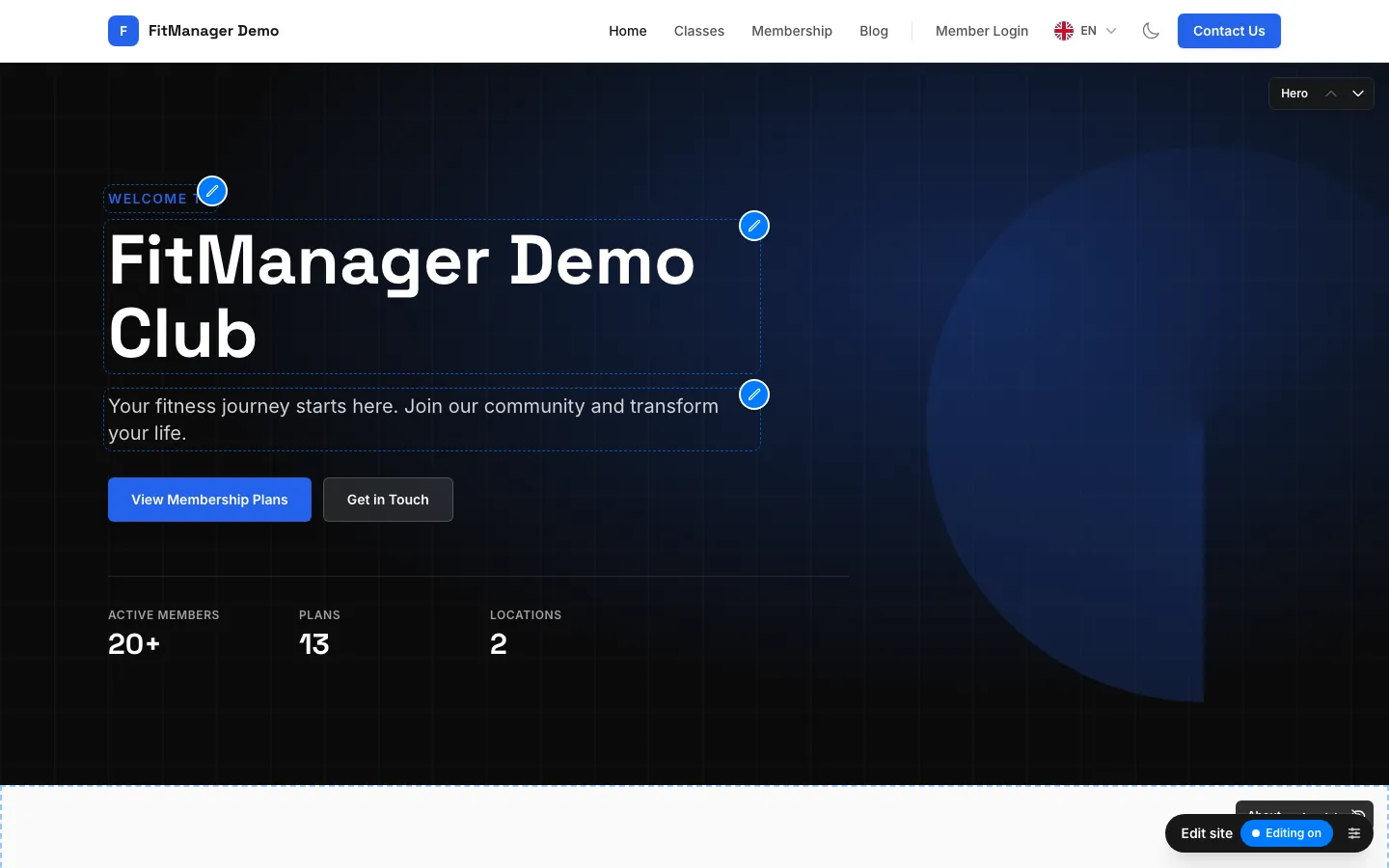Image resolution: width=1389 pixels, height=868 pixels.
Task: Toggle dark mode with the moon icon
Action: click(1151, 31)
